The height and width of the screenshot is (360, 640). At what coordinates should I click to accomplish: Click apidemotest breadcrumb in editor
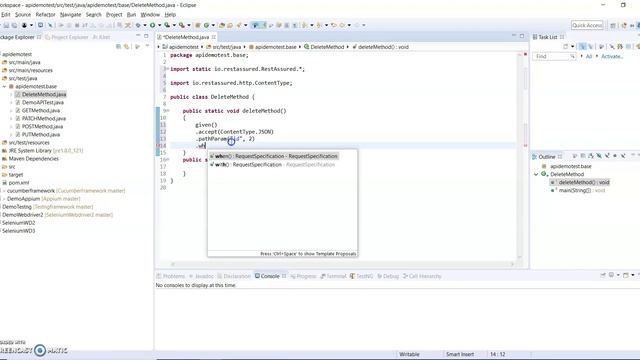tap(183, 47)
